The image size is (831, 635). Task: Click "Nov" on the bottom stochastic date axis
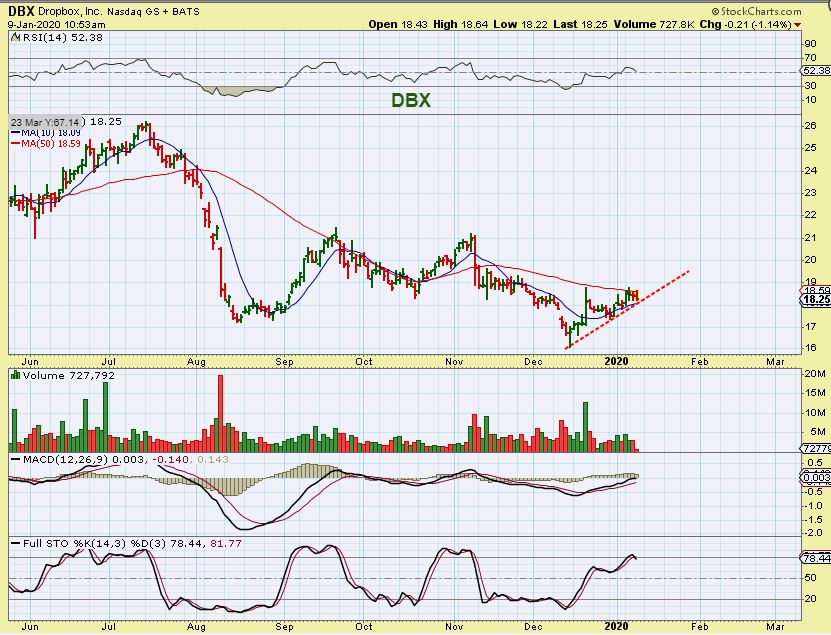(454, 627)
